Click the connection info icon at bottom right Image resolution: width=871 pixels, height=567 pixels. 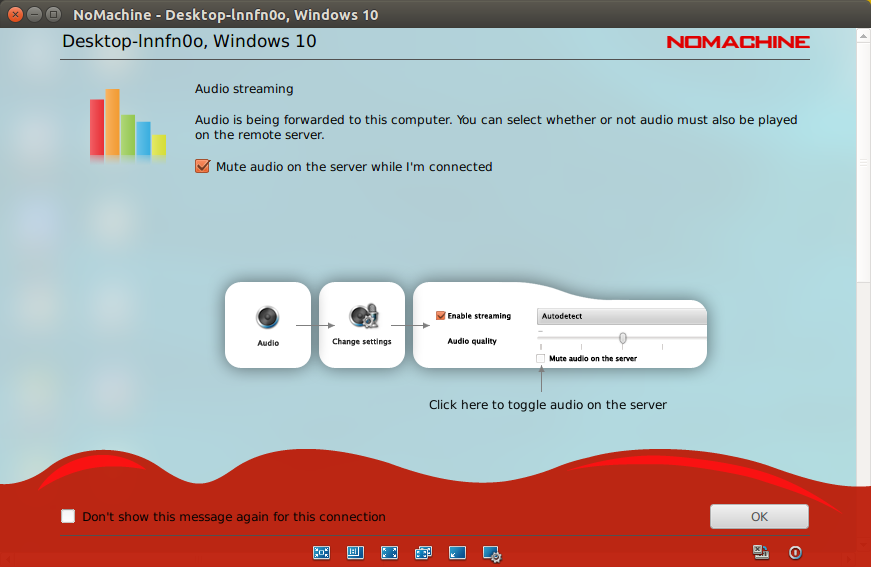pos(760,551)
